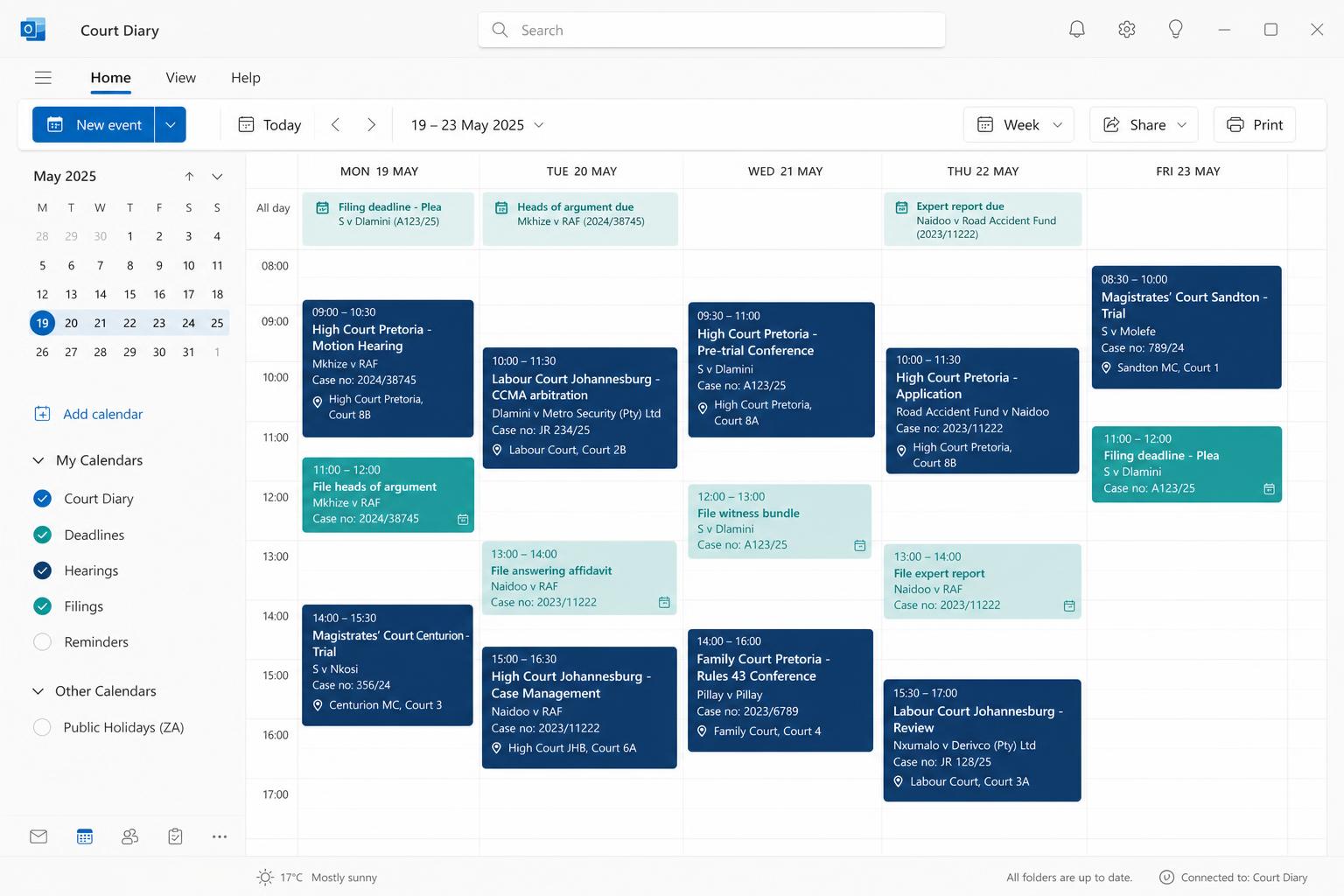This screenshot has width=1344, height=896.
Task: Click location pin on Centurion MC event
Action: click(x=318, y=705)
